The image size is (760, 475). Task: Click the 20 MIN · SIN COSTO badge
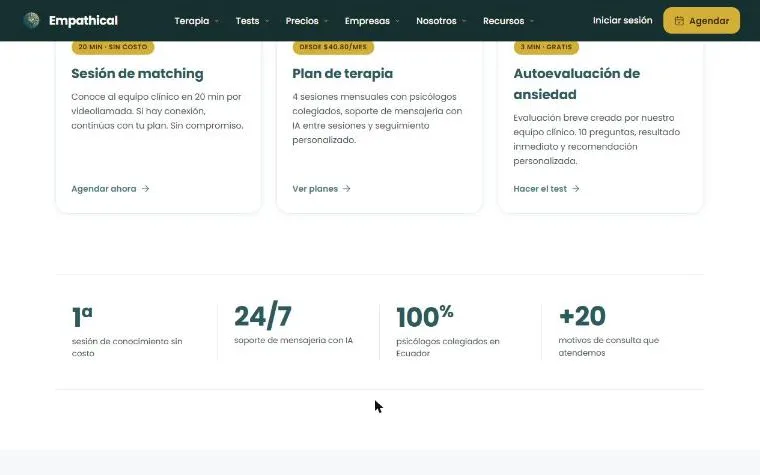tap(113, 47)
